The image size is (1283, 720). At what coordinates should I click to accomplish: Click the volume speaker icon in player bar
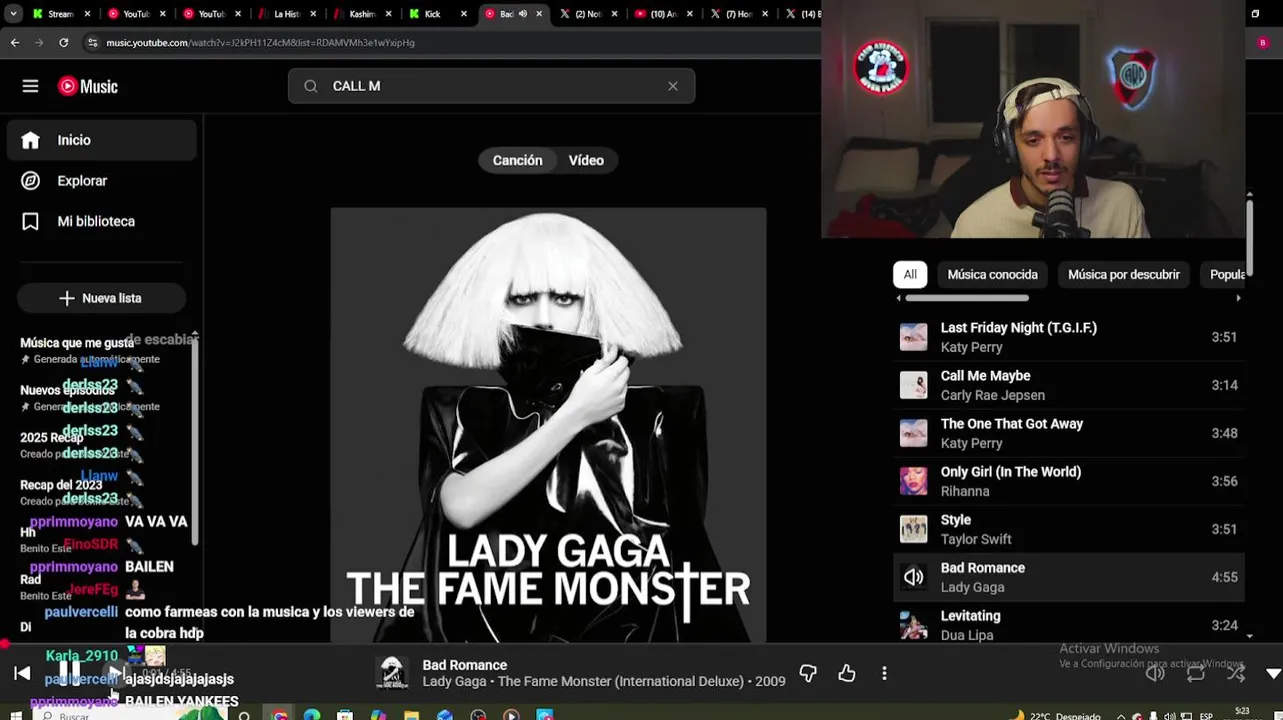pyautogui.click(x=1155, y=673)
